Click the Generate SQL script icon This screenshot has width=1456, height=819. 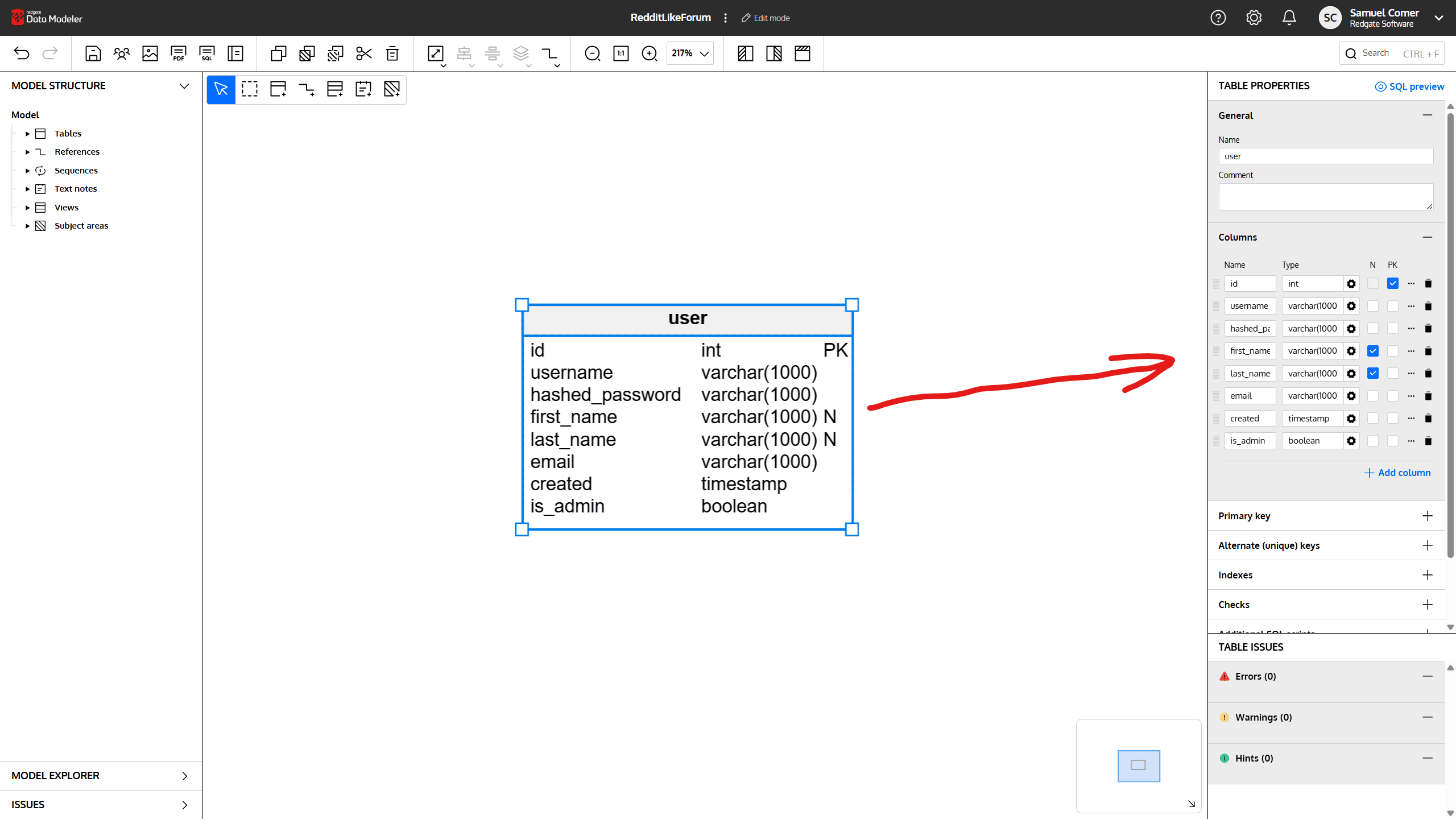click(x=206, y=53)
